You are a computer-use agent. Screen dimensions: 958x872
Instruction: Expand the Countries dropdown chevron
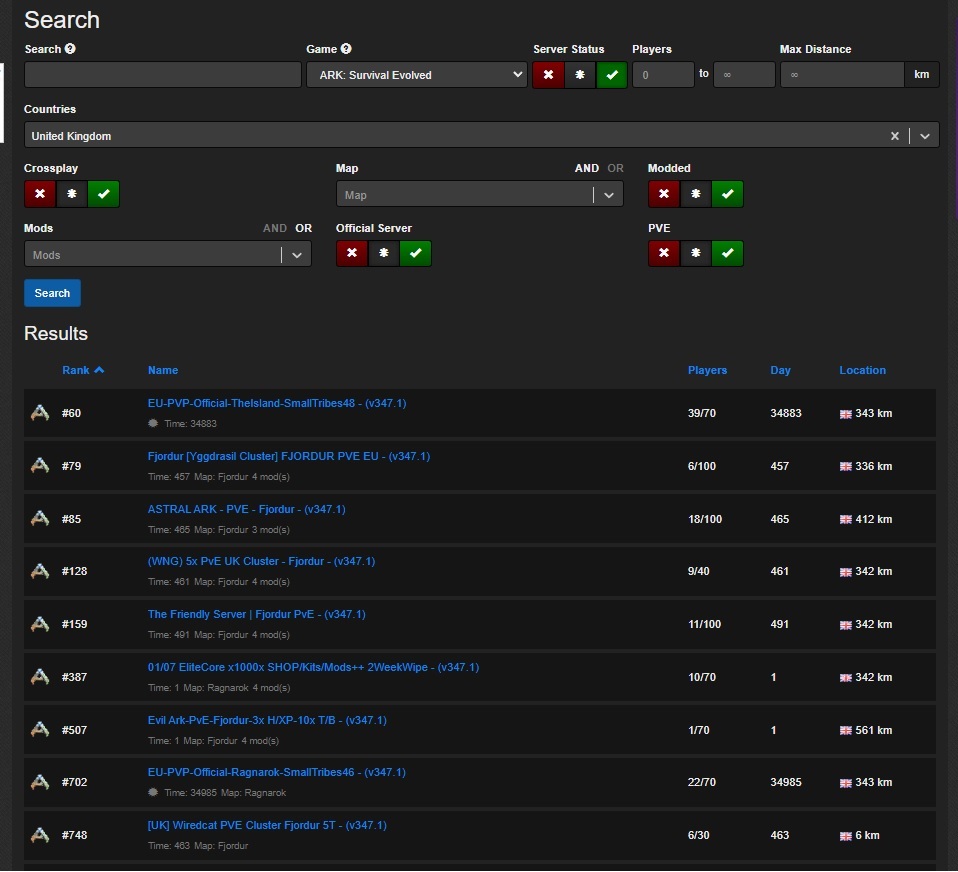pos(925,136)
